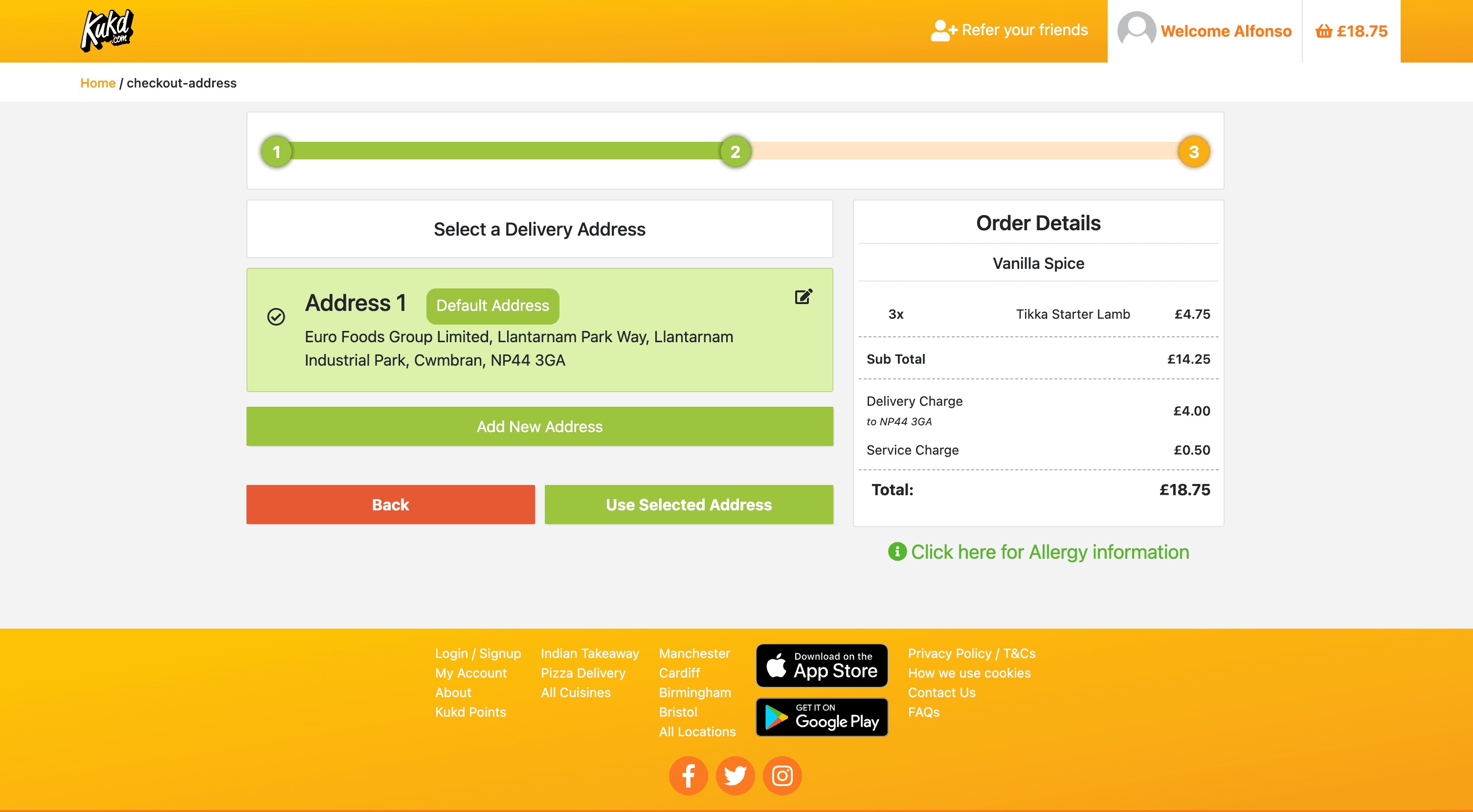
Task: Click the Twitter social media icon
Action: [737, 775]
